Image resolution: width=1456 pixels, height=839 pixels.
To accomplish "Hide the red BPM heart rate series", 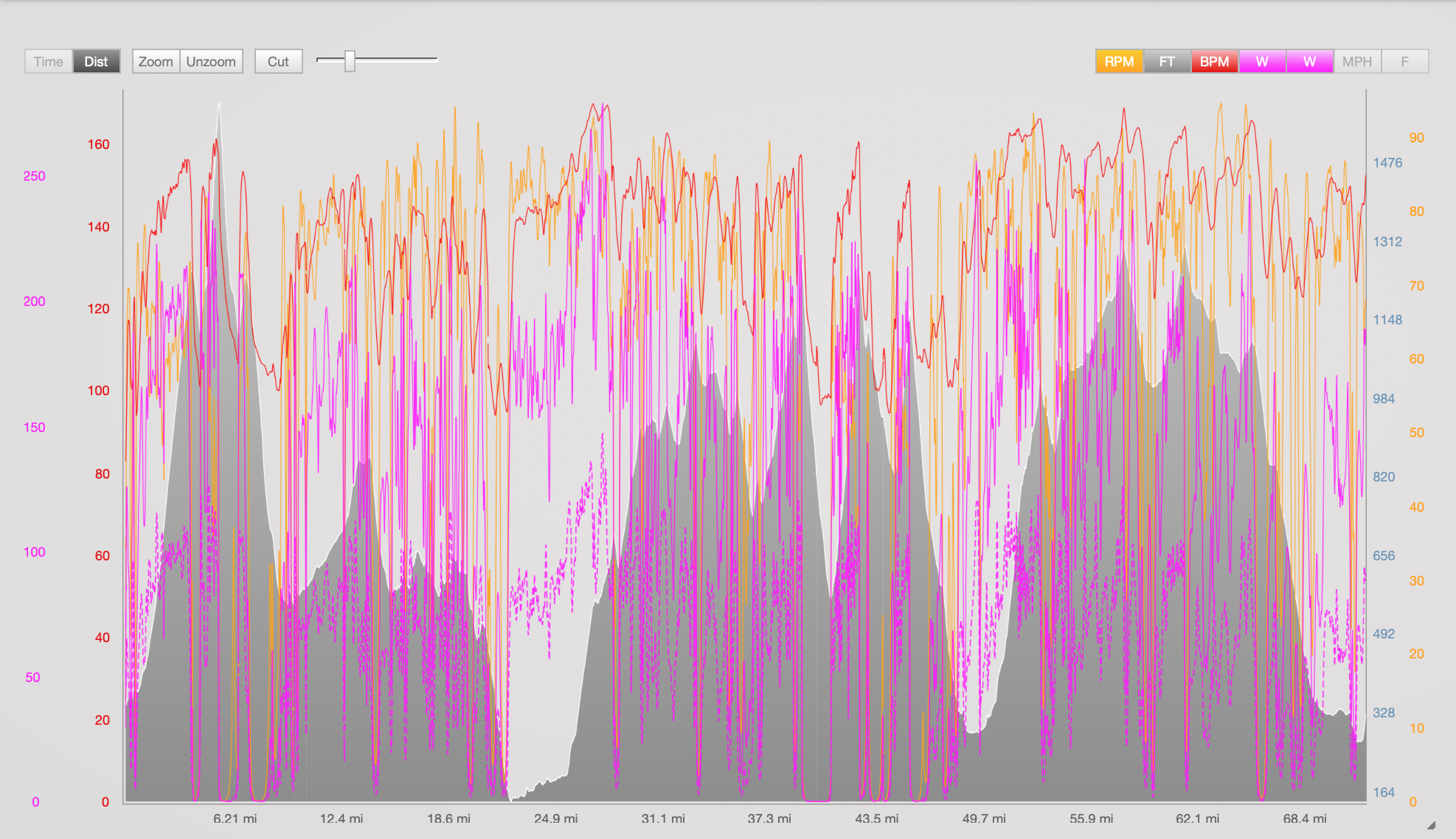I will pos(1214,61).
